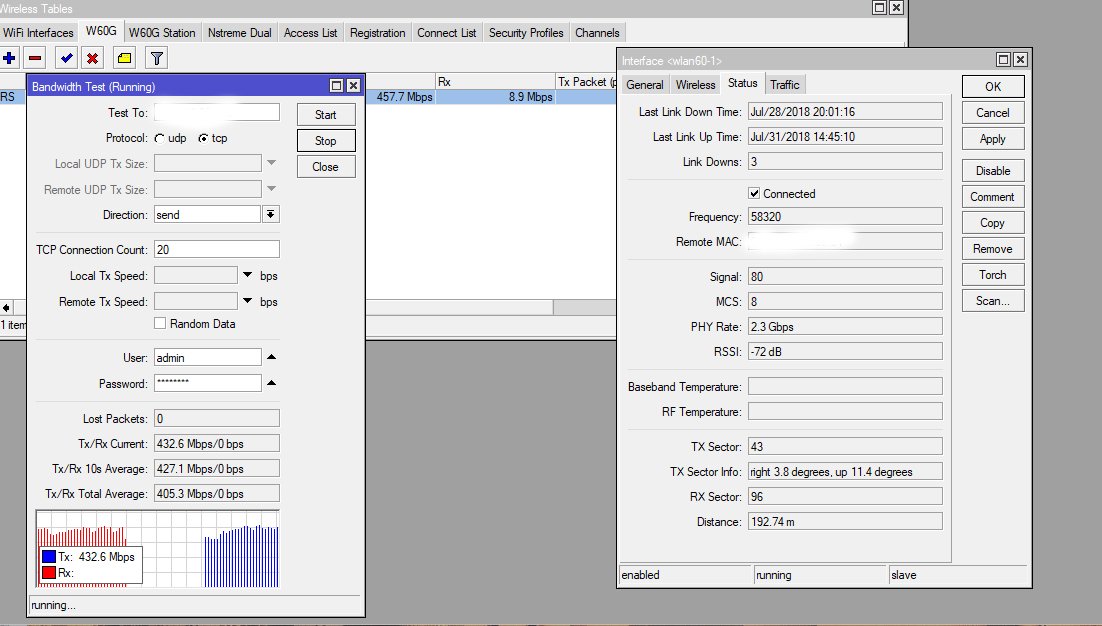Click the Frequency value 58320
The image size is (1102, 626).
[845, 216]
